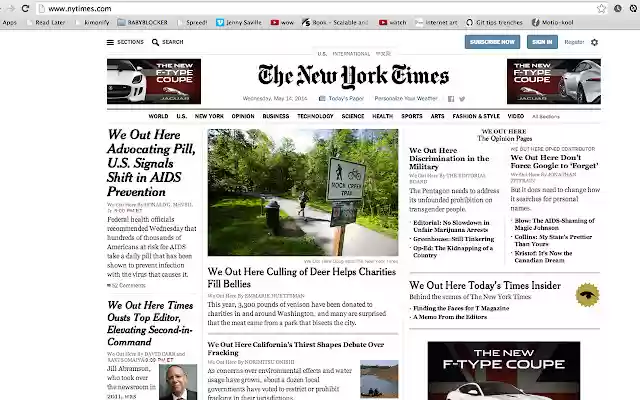Click the Times Insider eye badge icon

click(587, 294)
